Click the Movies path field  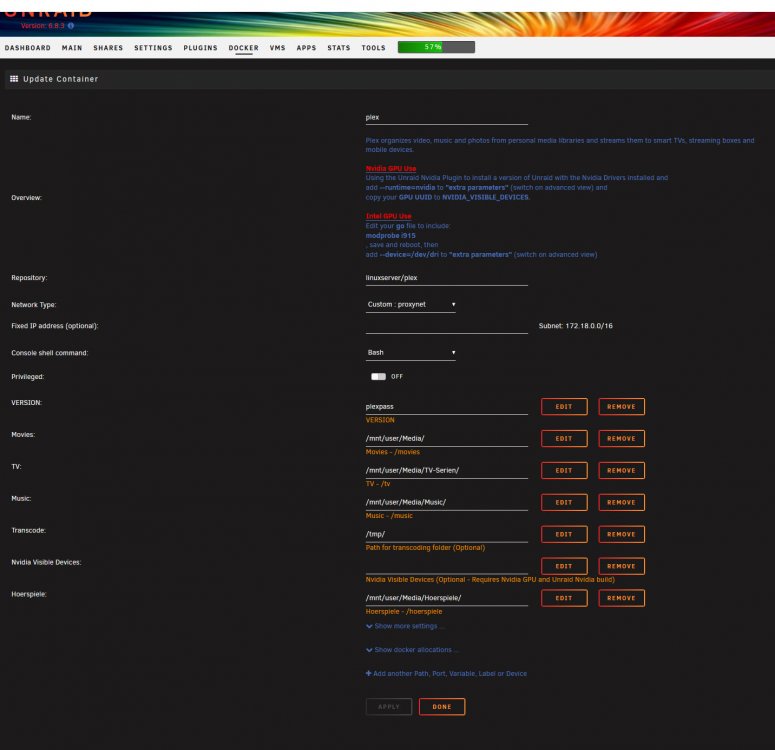pyautogui.click(x=447, y=439)
